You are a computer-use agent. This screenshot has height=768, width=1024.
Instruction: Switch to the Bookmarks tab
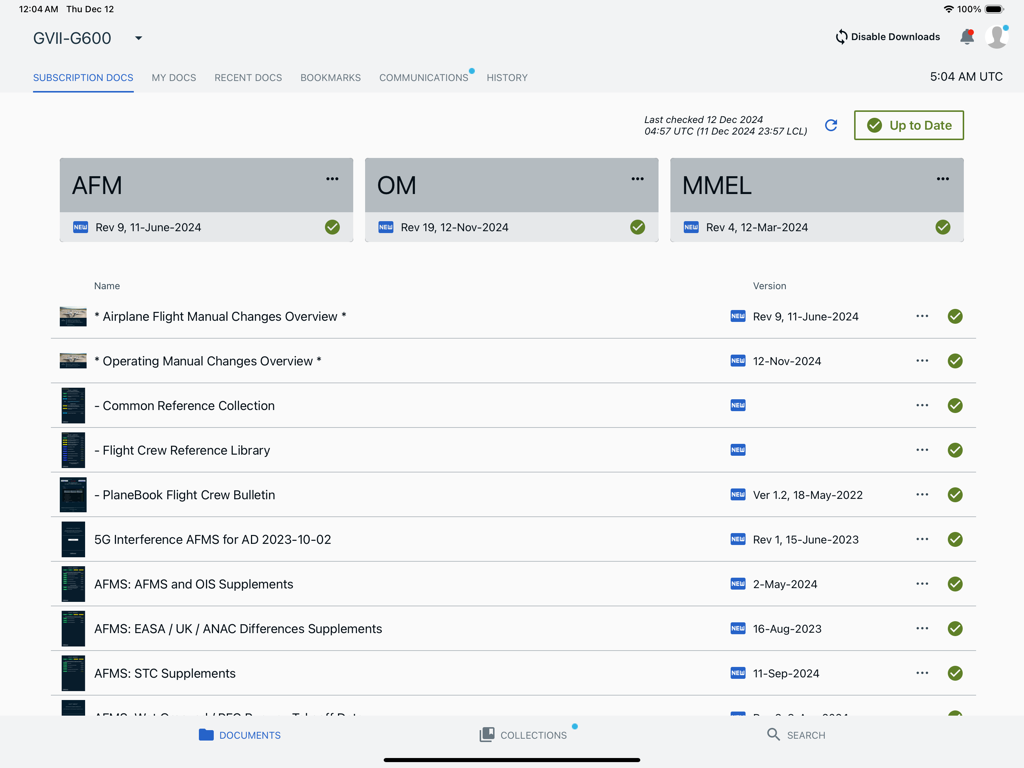[x=330, y=77]
